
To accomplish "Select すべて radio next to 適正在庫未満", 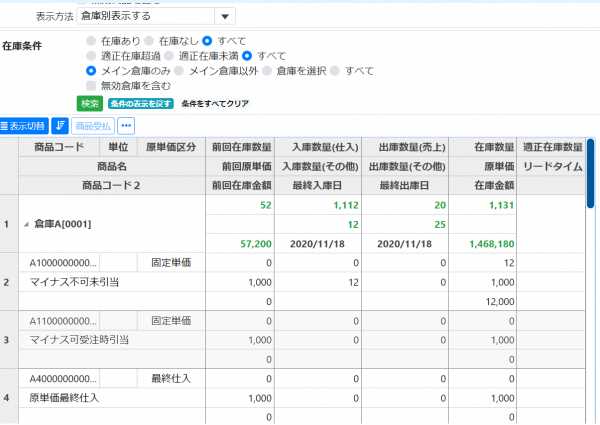I will (247, 56).
